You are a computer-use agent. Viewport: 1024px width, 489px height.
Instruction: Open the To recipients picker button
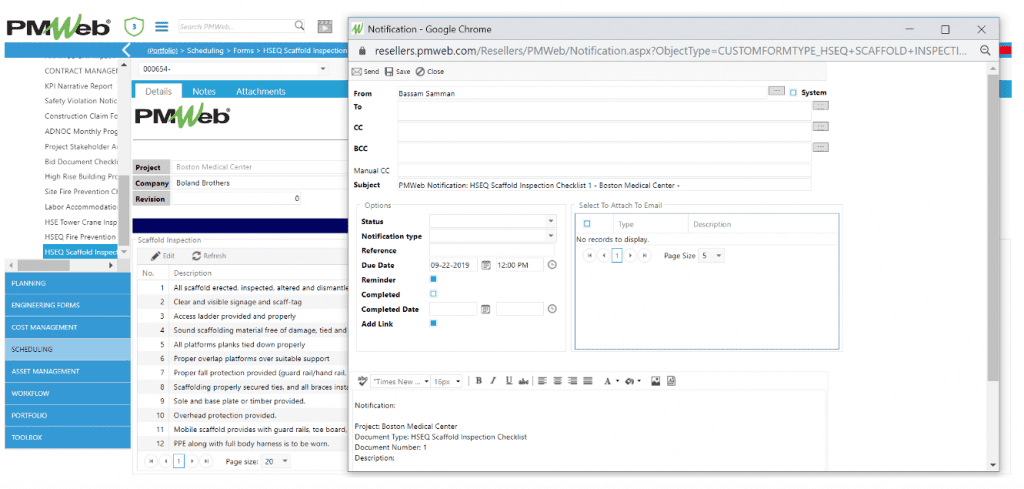(821, 105)
